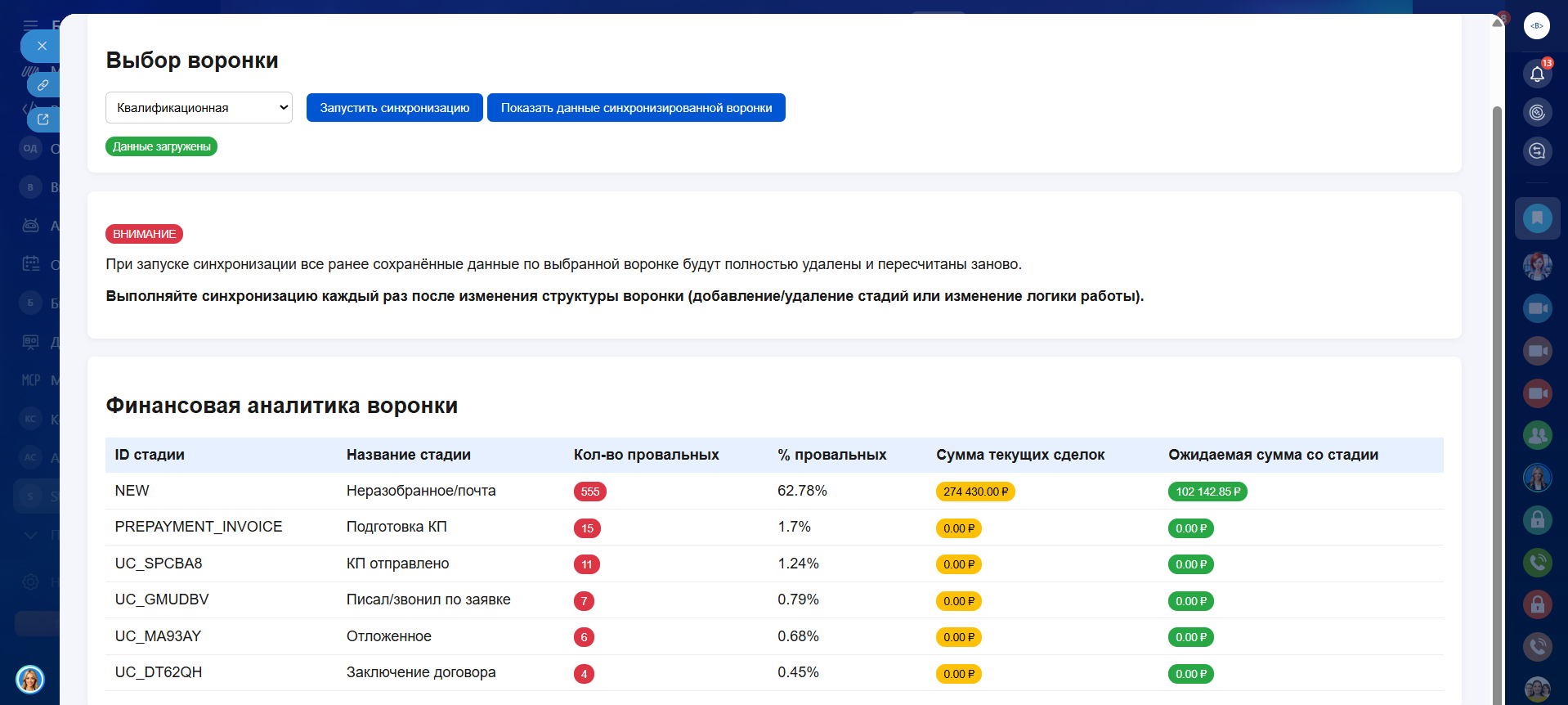Open the green group contacts icon
The width and height of the screenshot is (1568, 705).
(x=1537, y=435)
